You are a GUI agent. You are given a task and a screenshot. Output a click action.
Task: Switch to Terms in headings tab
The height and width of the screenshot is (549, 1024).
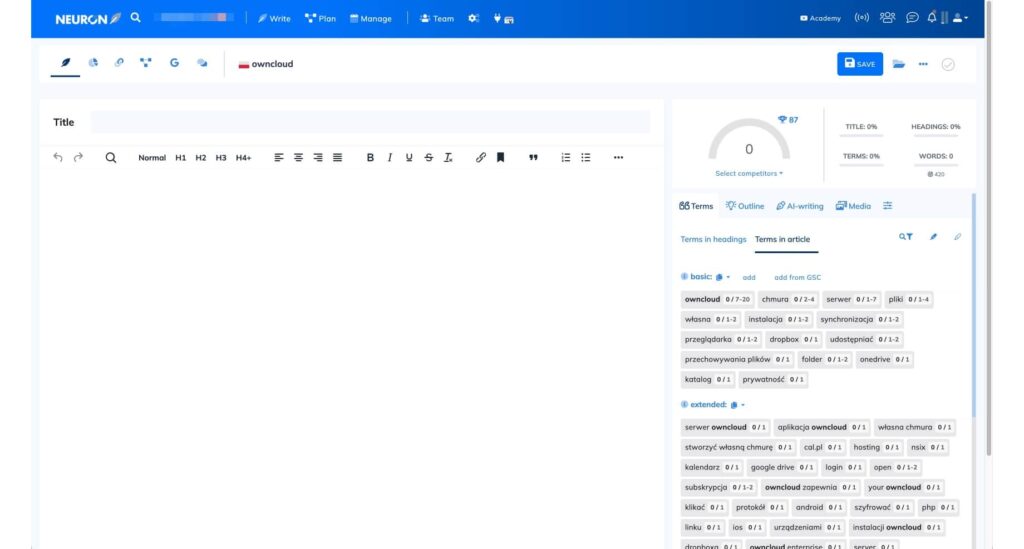[x=713, y=239]
